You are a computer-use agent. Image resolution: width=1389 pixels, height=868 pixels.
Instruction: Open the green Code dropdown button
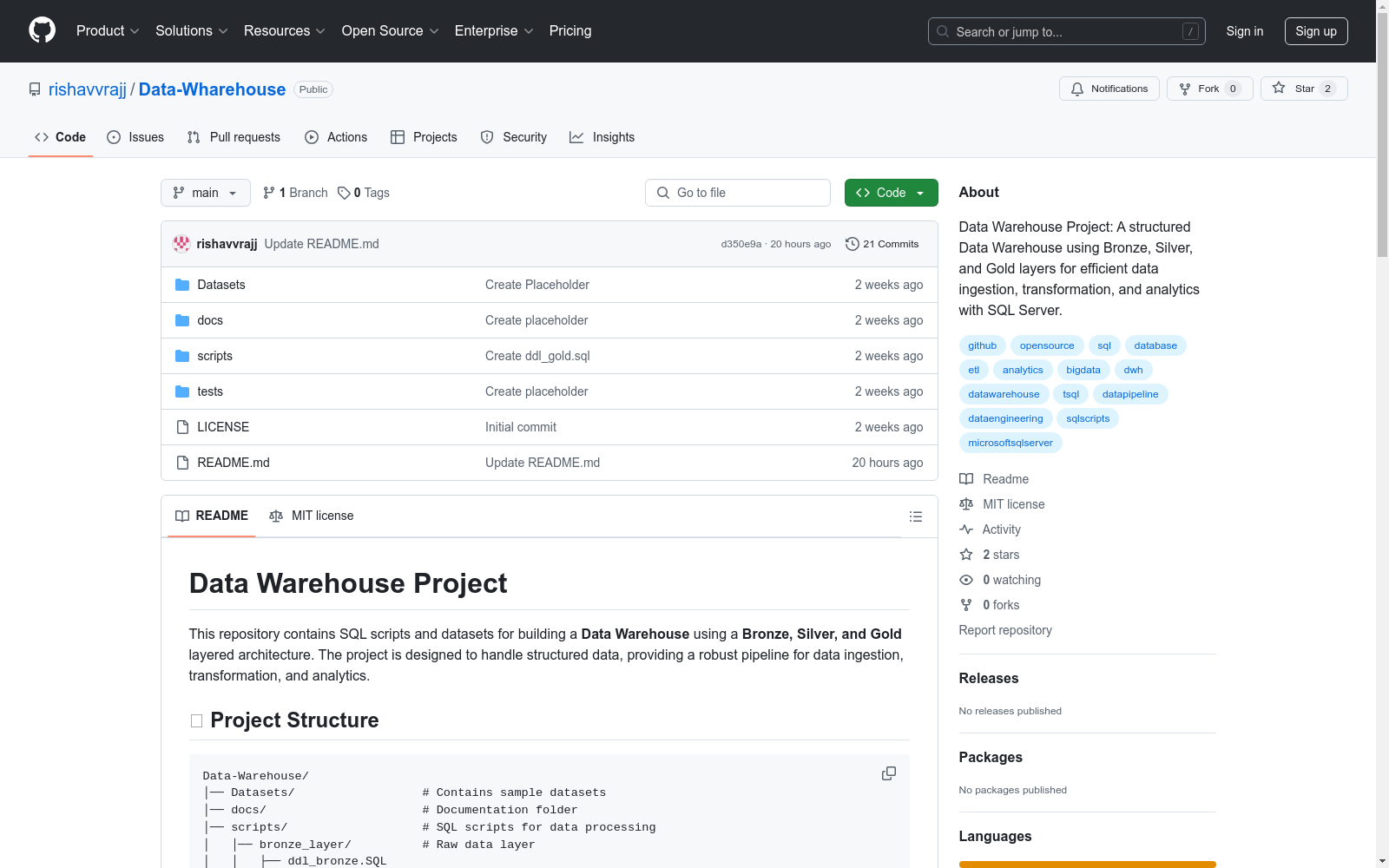click(x=891, y=193)
